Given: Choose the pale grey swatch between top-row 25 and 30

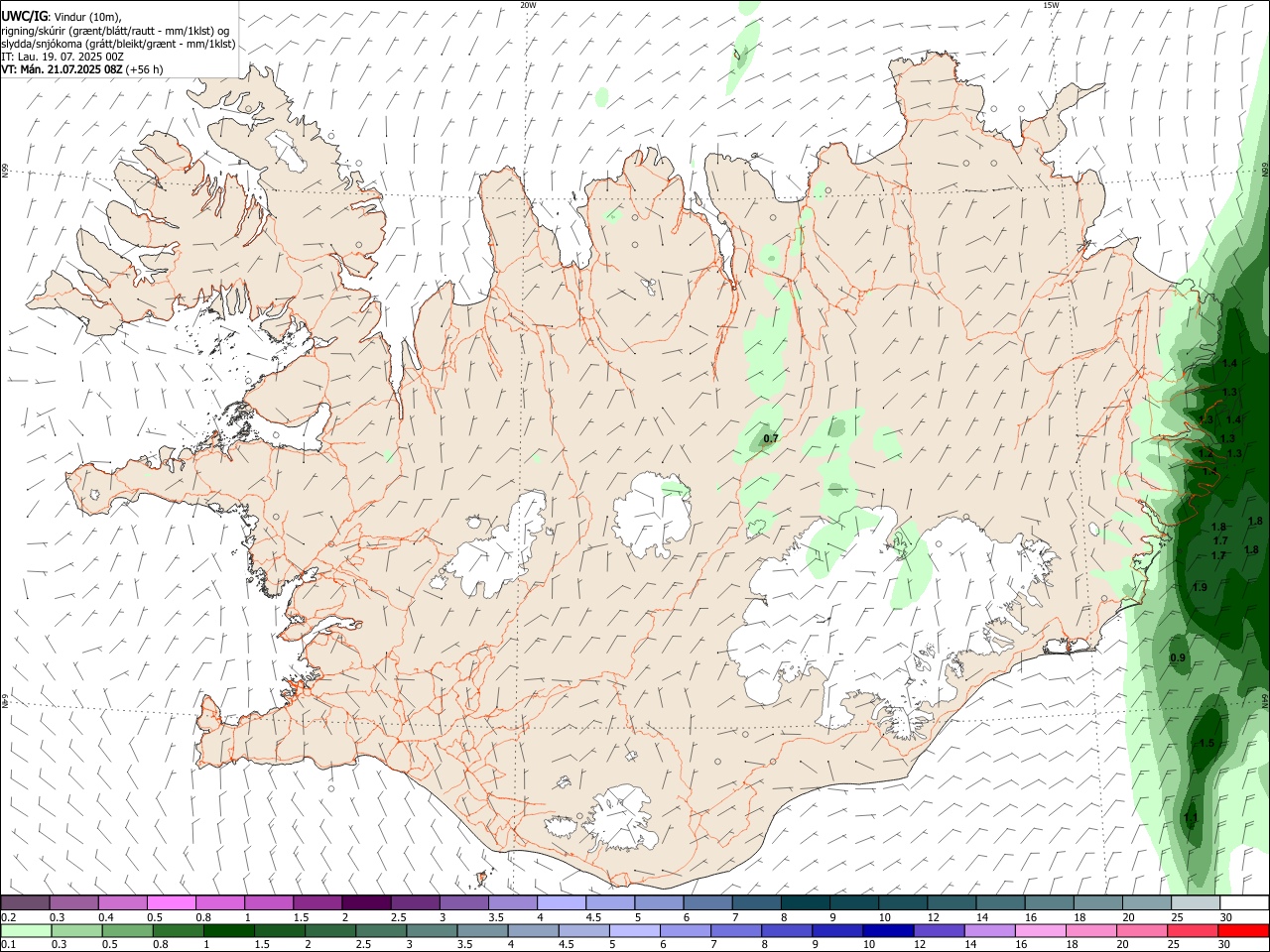Looking at the screenshot, I should point(1196,903).
